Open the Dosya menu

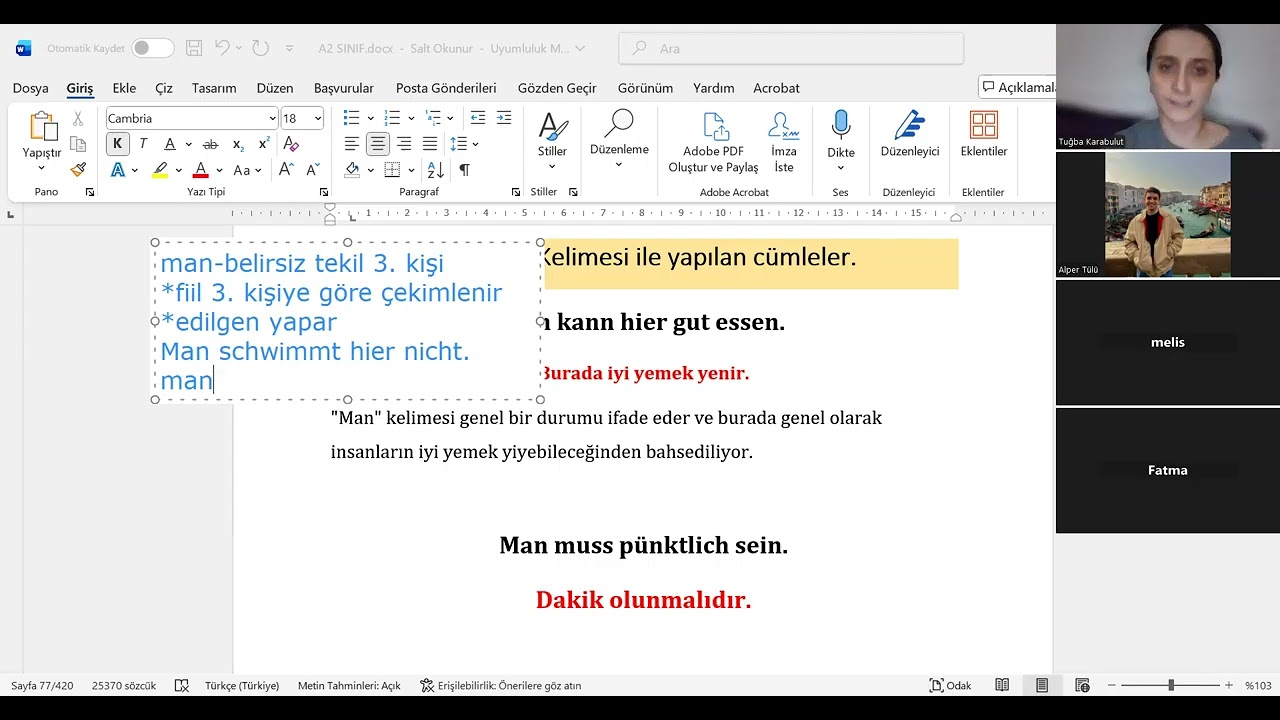(x=30, y=88)
